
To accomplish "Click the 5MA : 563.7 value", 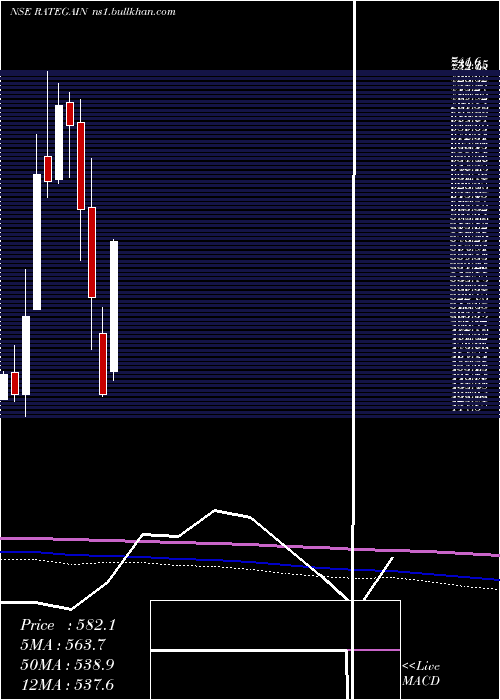I will 65,645.
